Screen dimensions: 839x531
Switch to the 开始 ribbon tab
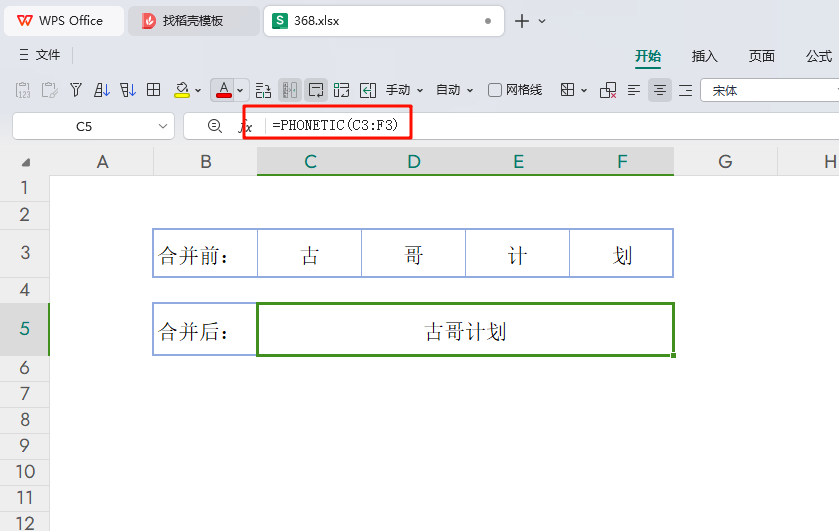pos(648,56)
